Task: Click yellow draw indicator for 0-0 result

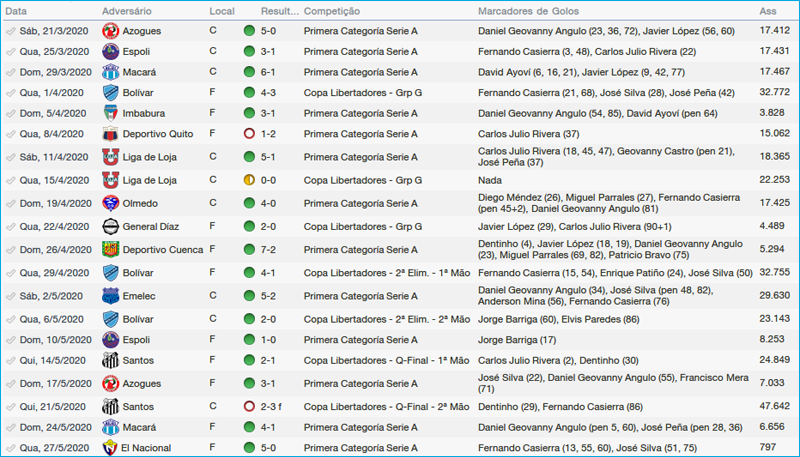Action: click(249, 180)
